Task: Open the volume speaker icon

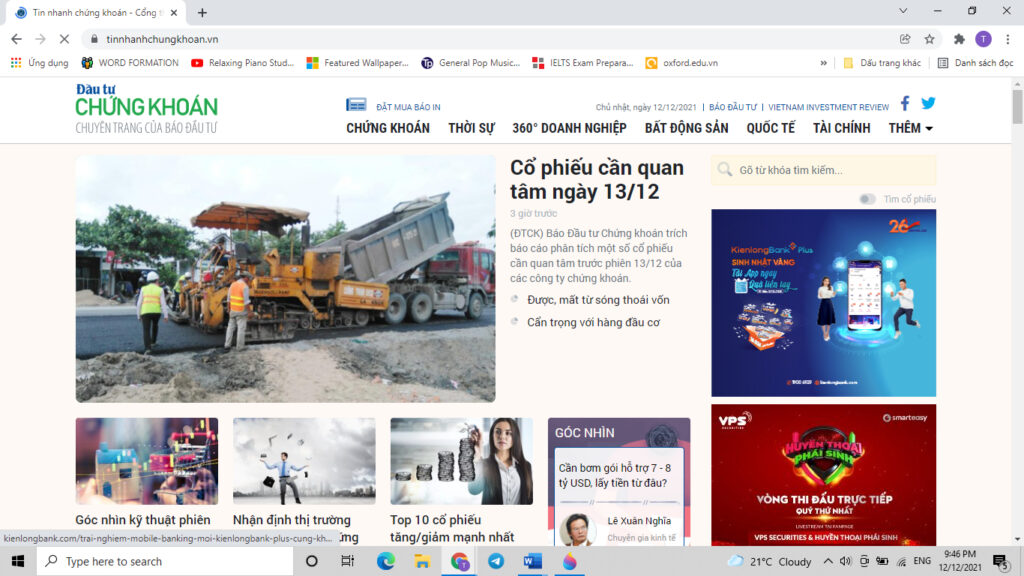Action: tap(846, 561)
